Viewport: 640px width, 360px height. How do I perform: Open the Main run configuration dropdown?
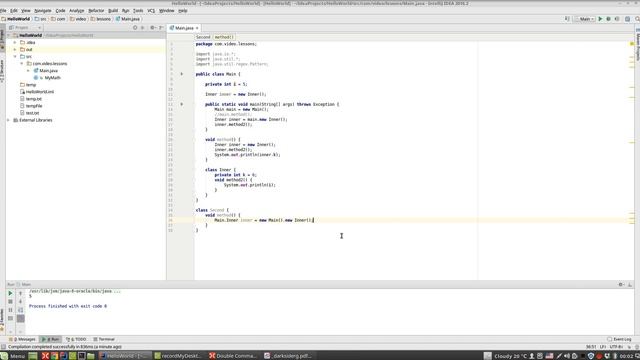[x=584, y=19]
